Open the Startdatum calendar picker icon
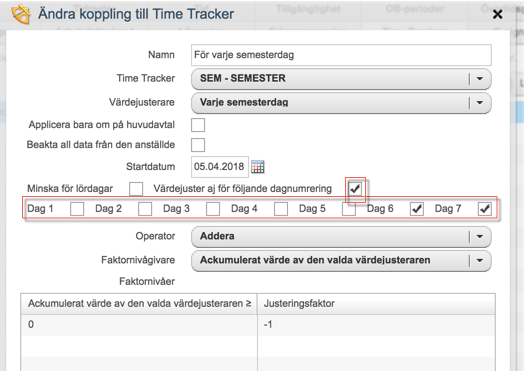This screenshot has height=371, width=525. click(257, 167)
